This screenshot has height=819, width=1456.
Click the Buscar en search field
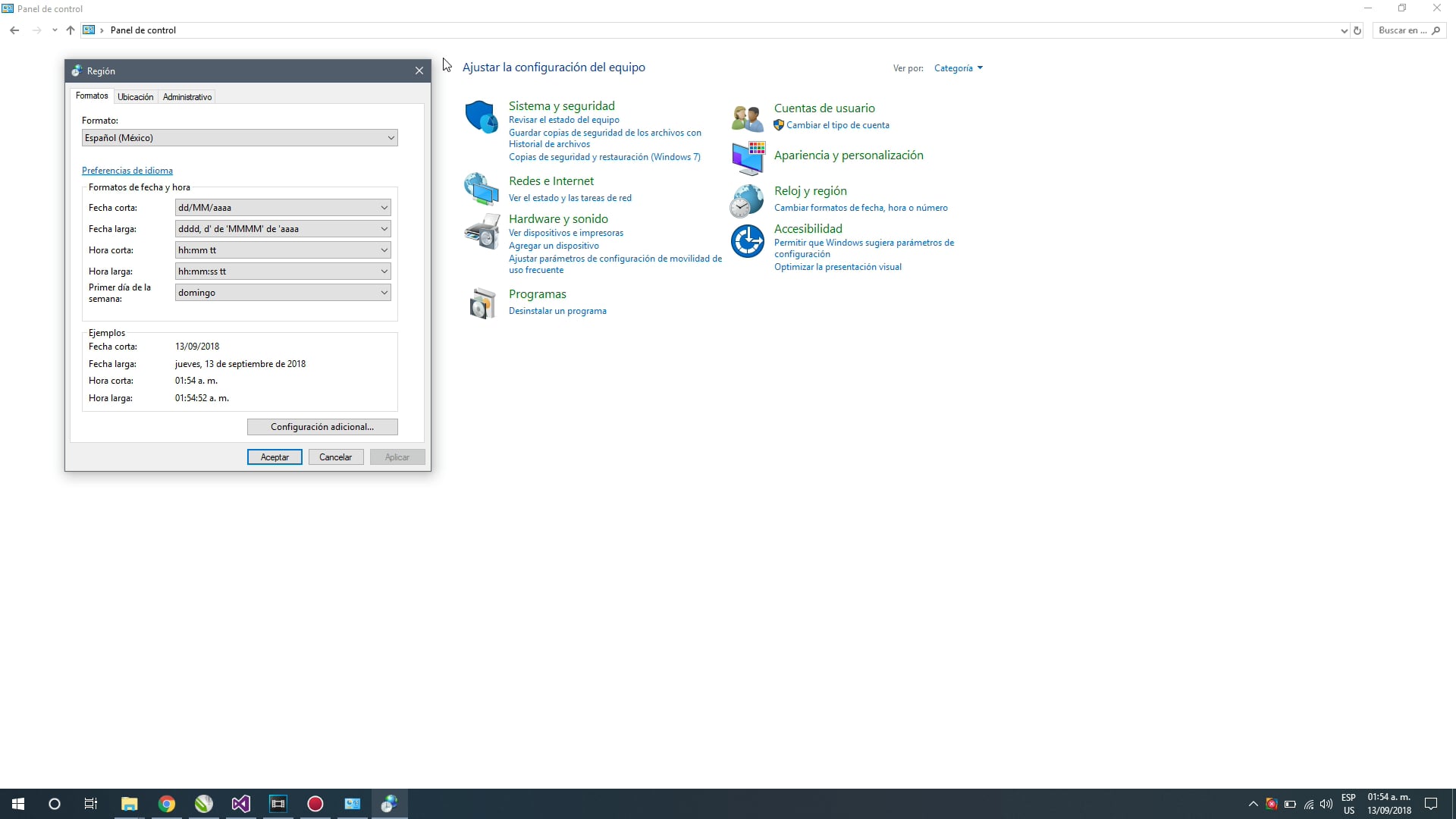pos(1403,30)
